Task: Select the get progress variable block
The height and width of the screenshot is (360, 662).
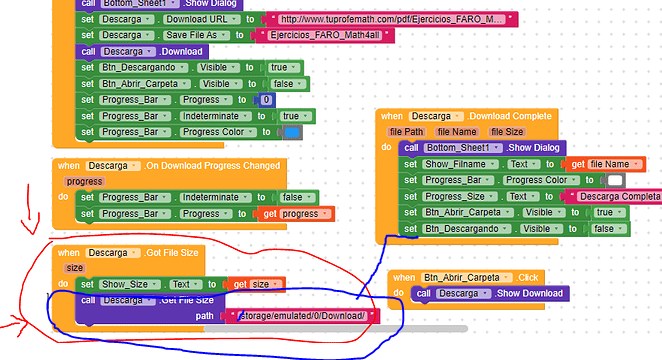Action: coord(296,214)
